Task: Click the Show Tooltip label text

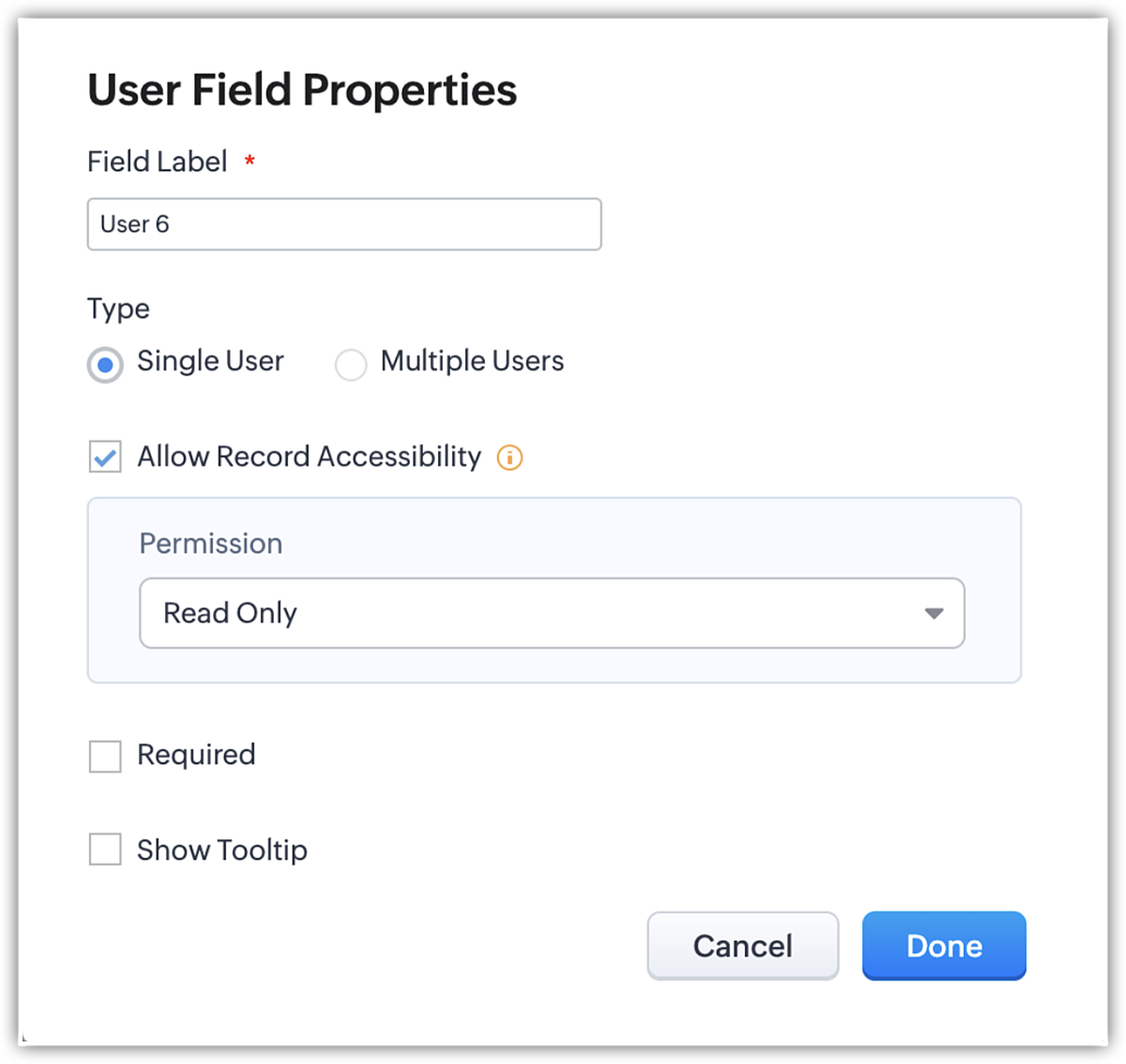Action: [222, 850]
